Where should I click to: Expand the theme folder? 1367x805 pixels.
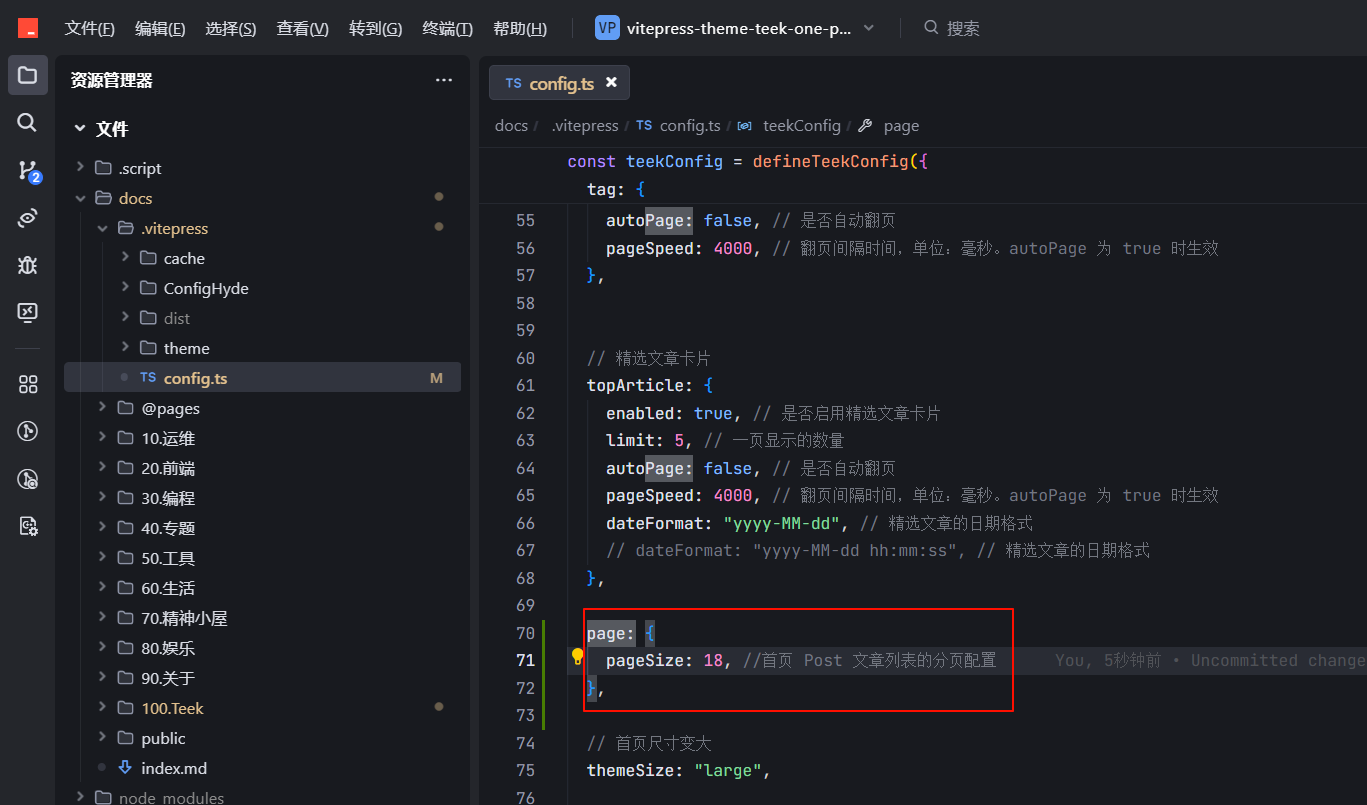(262, 348)
